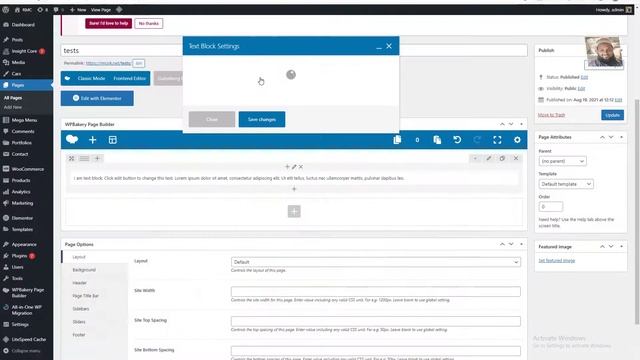
Task: Open RMC site home in admin bar
Action: coord(23,9)
